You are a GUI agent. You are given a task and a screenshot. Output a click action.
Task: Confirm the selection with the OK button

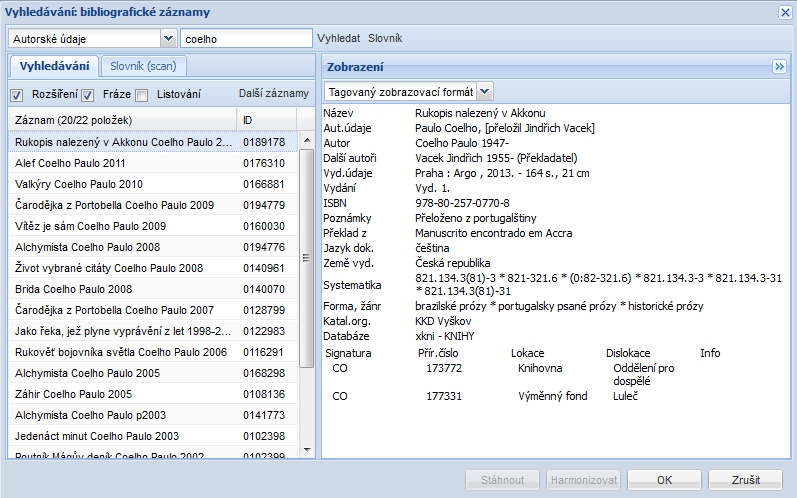point(663,479)
